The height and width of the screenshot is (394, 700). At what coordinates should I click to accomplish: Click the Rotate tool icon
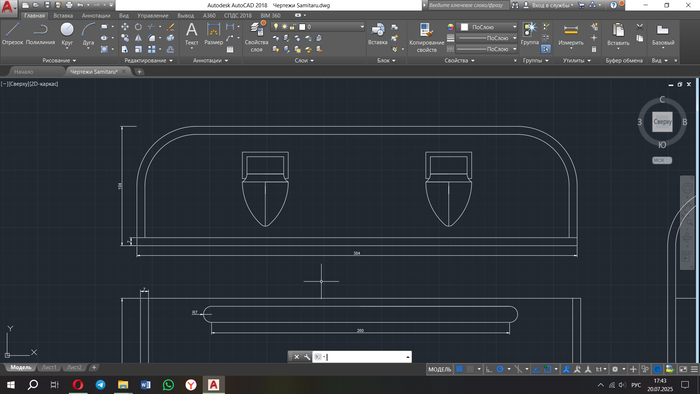138,27
